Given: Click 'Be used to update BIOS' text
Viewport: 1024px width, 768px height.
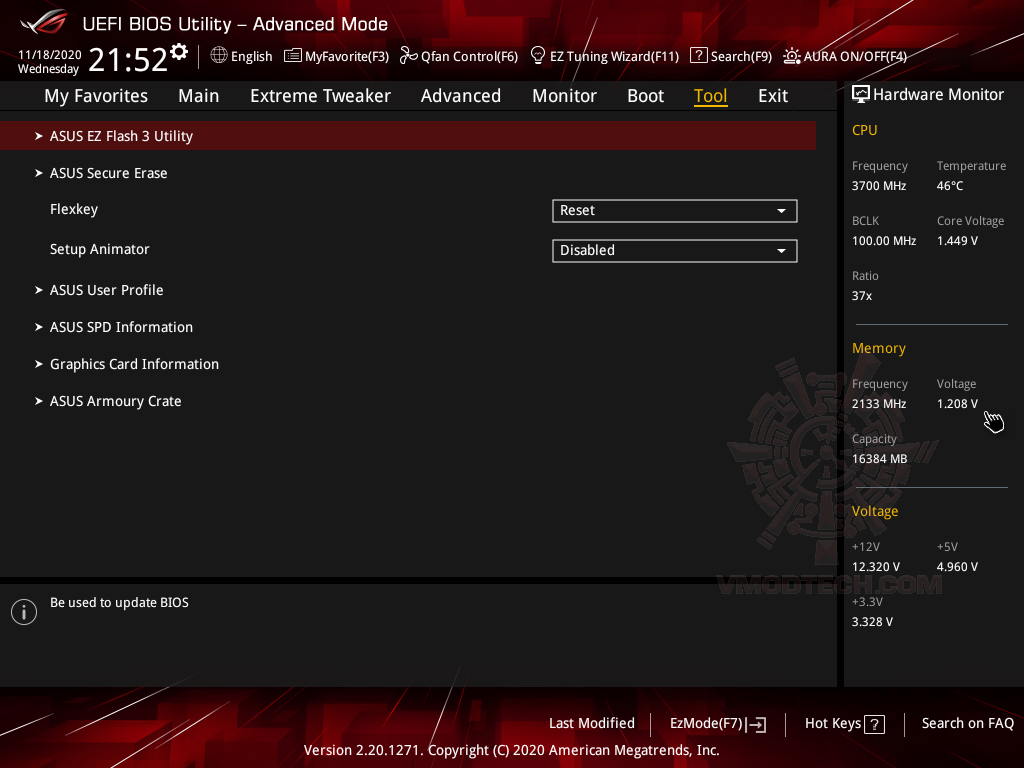Looking at the screenshot, I should point(120,603).
